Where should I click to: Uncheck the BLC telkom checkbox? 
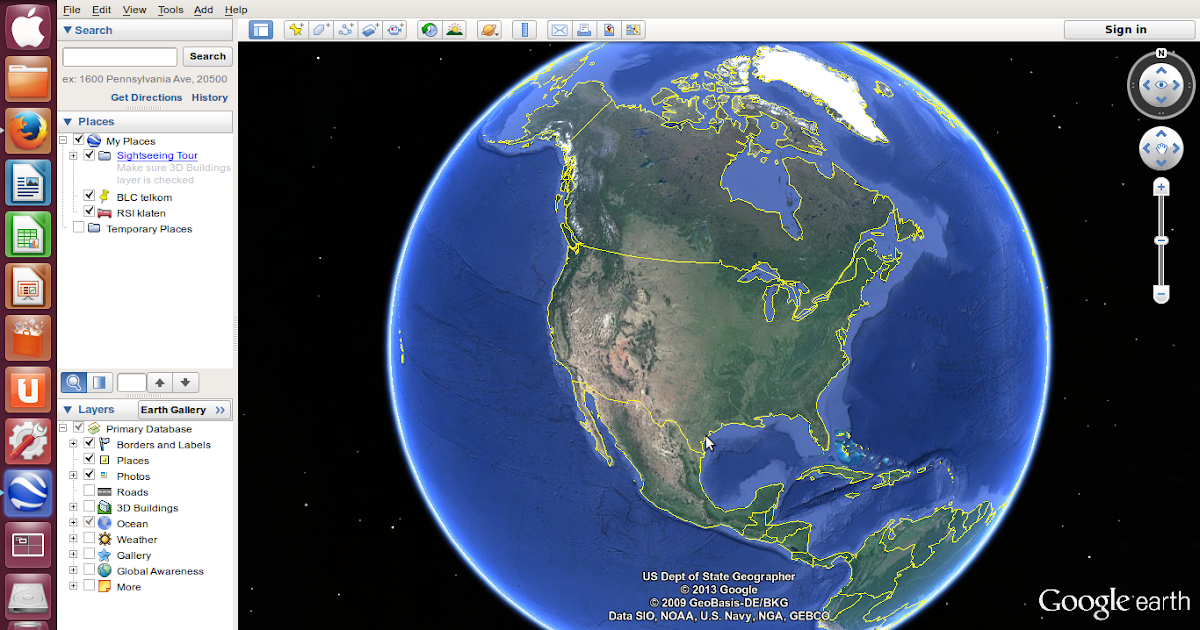coord(90,196)
